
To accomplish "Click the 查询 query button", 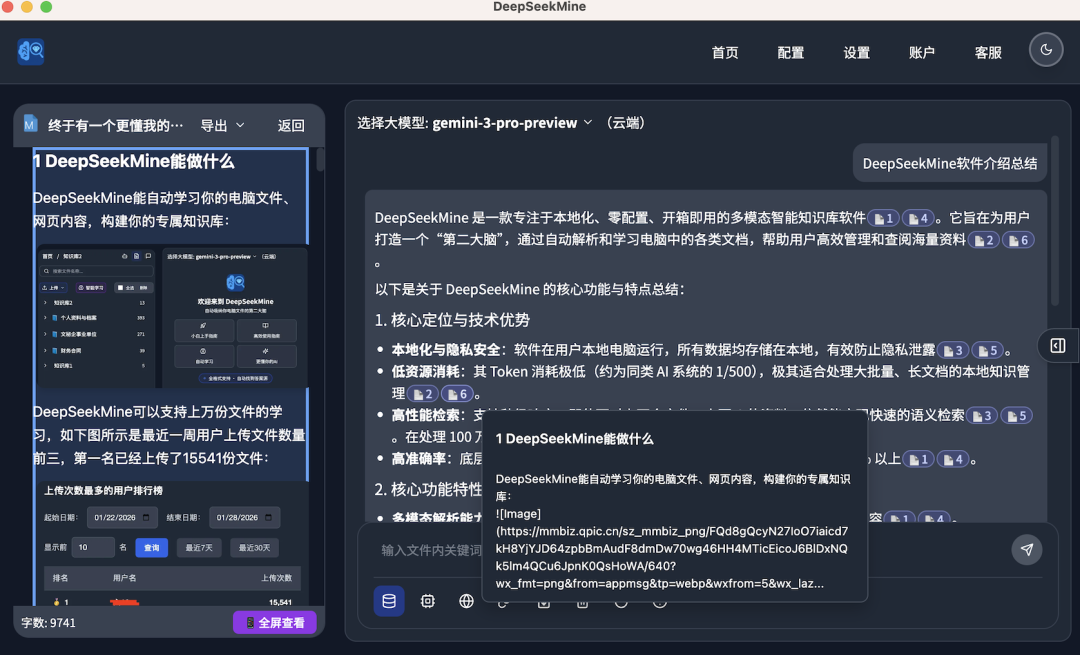I will pyautogui.click(x=151, y=548).
